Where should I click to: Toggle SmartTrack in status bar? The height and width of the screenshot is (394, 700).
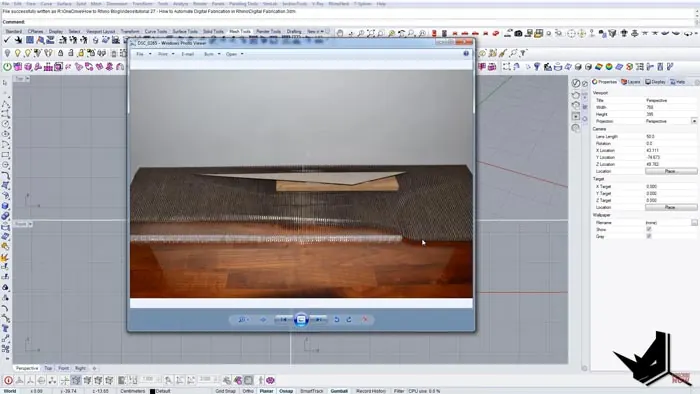(x=312, y=391)
